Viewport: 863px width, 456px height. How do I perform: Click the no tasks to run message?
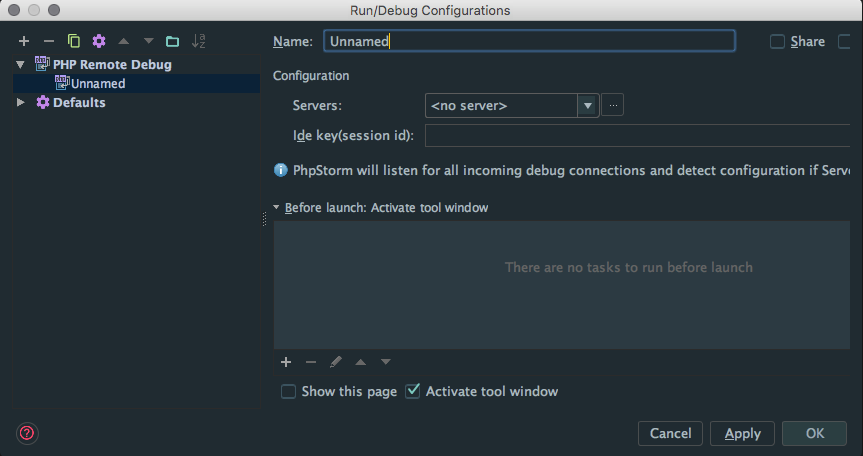point(629,267)
